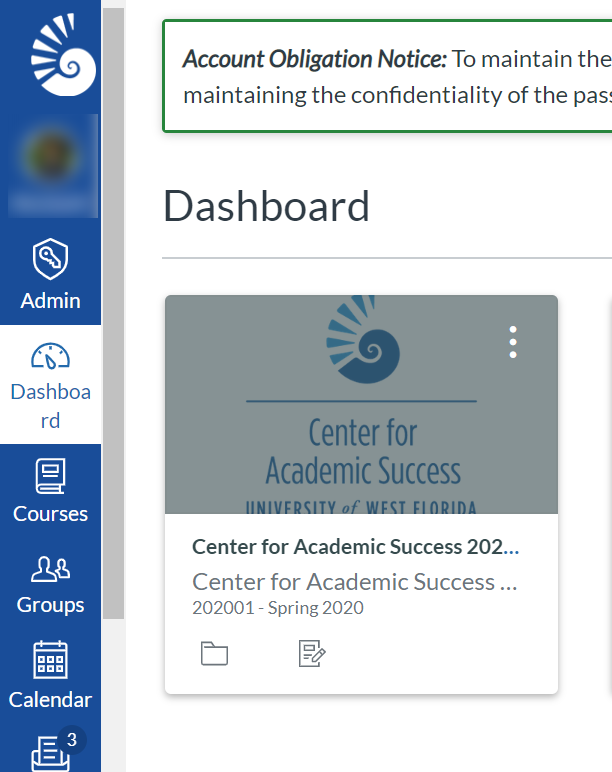Image resolution: width=612 pixels, height=772 pixels.
Task: Open Inbox icon with 3 badge
Action: point(51,753)
